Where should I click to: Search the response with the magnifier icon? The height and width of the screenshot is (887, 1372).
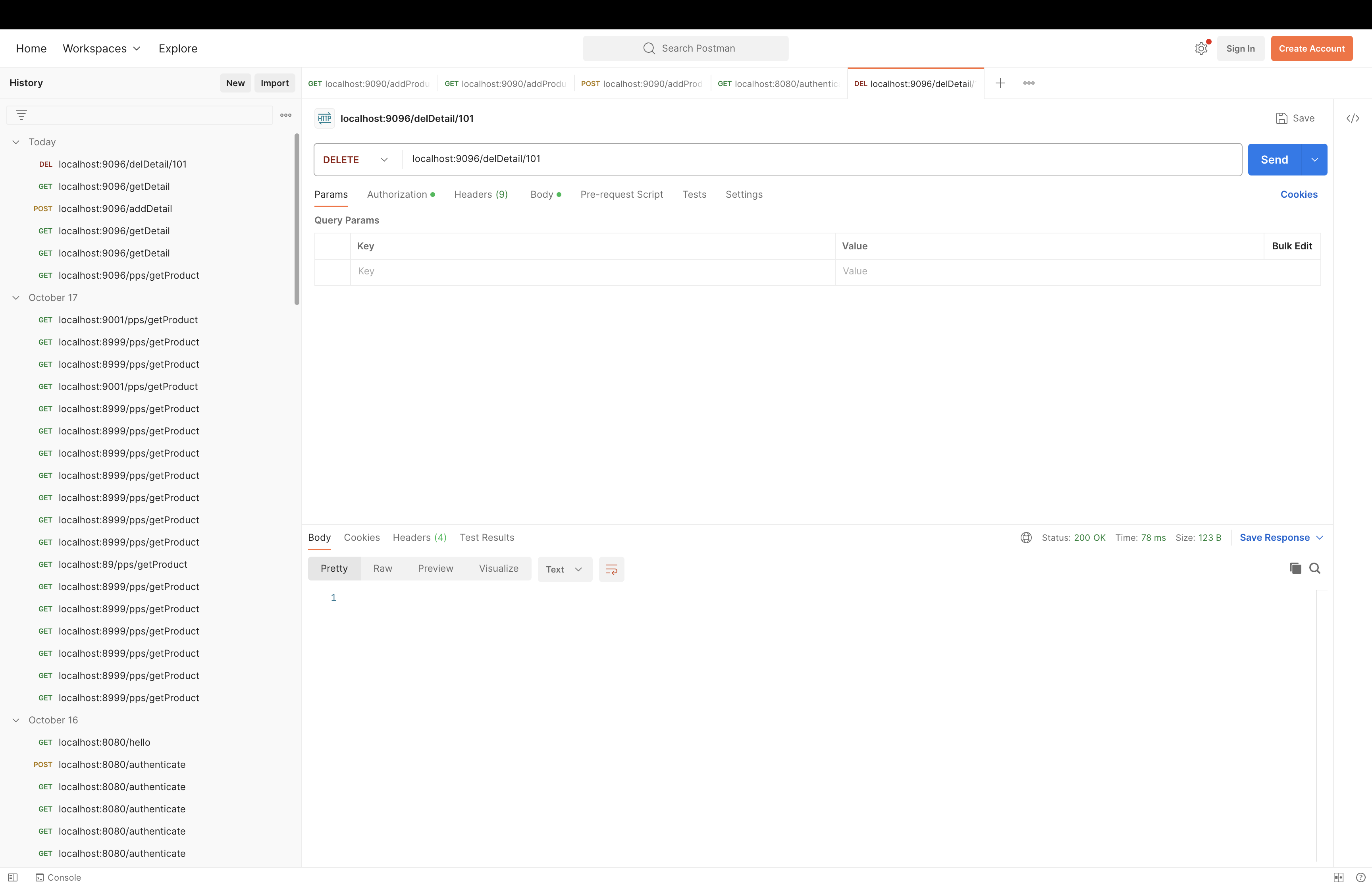pyautogui.click(x=1315, y=568)
